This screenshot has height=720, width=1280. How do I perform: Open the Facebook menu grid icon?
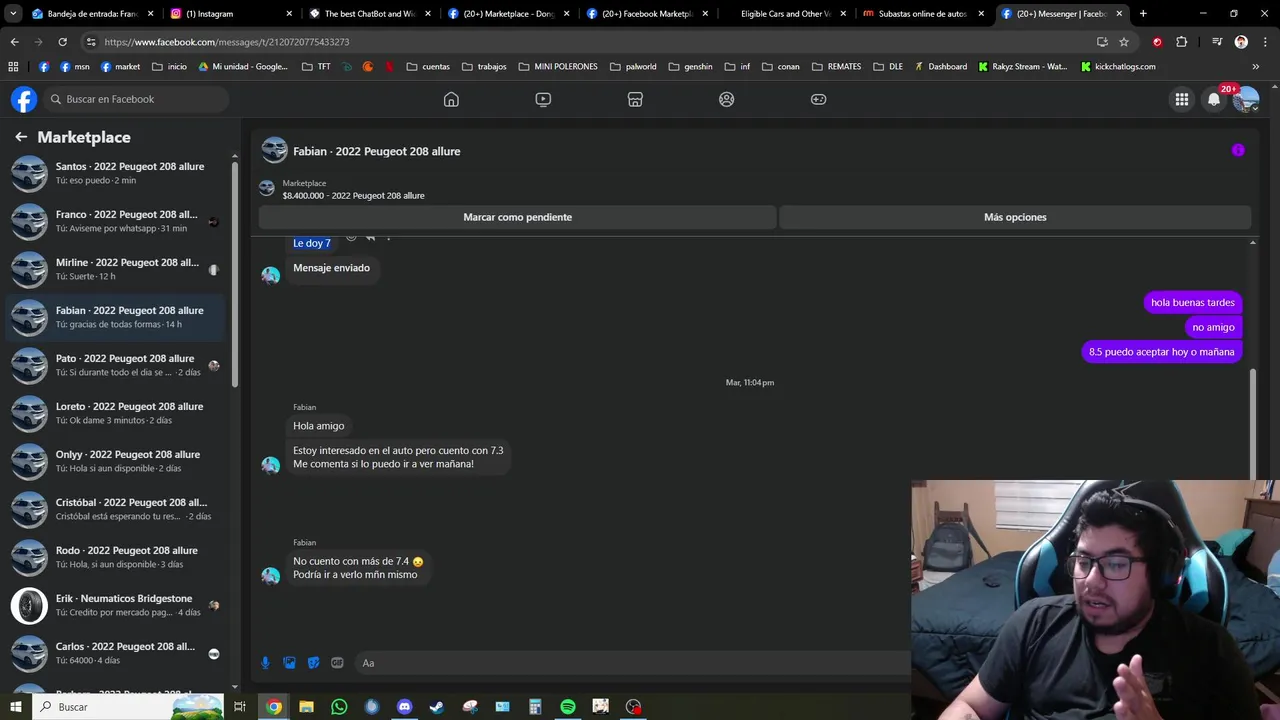click(1182, 99)
